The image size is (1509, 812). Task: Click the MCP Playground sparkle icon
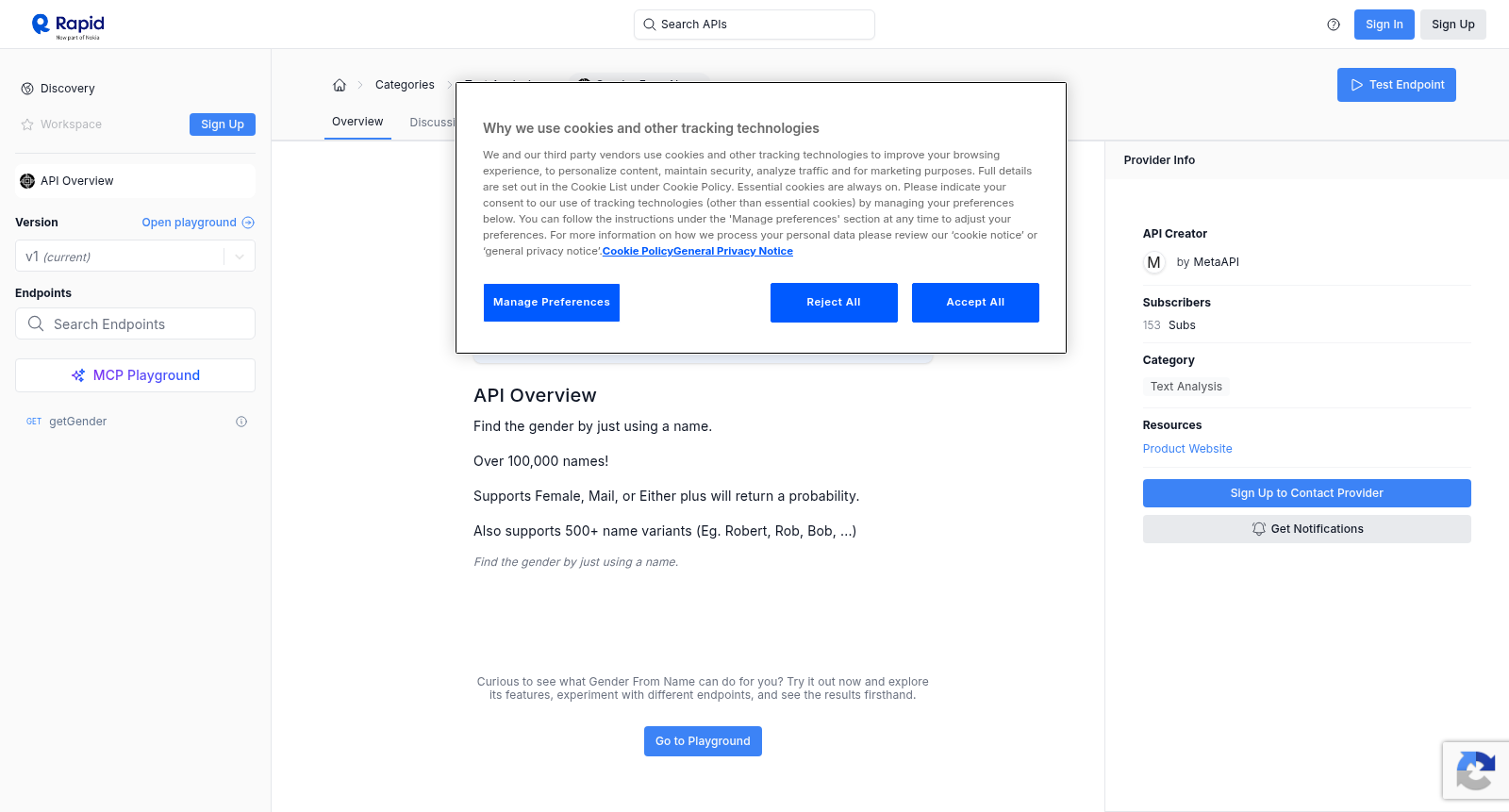[x=78, y=375]
